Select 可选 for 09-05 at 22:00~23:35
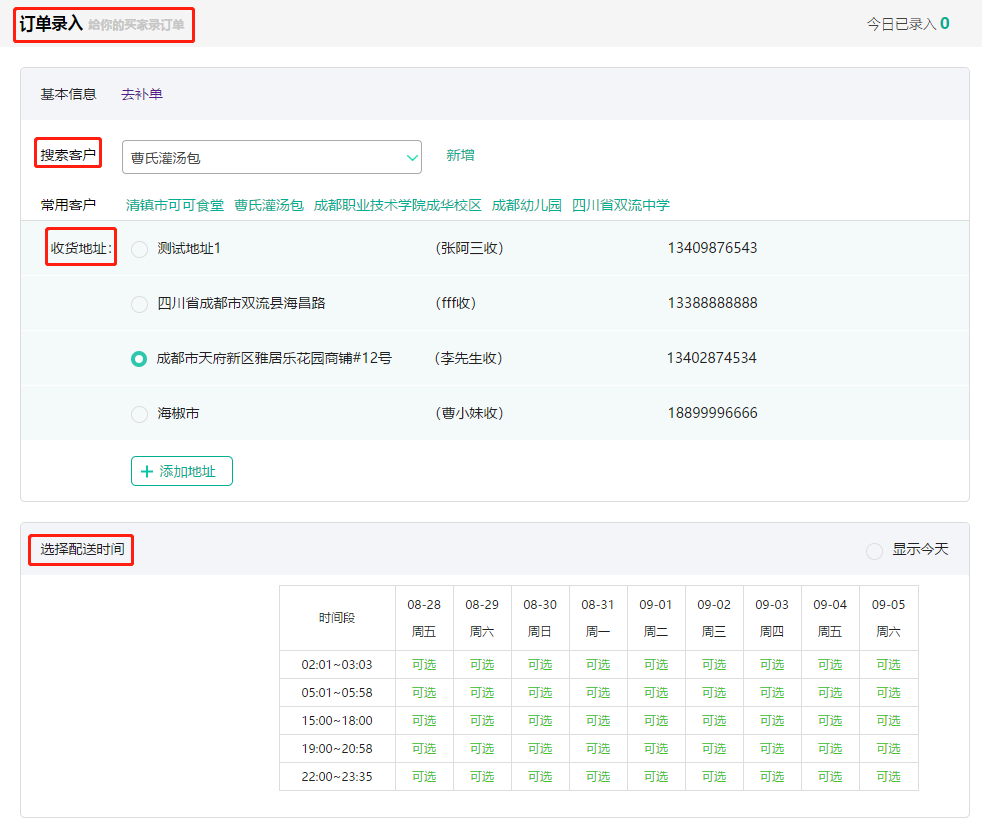Image resolution: width=982 pixels, height=830 pixels. (x=888, y=776)
